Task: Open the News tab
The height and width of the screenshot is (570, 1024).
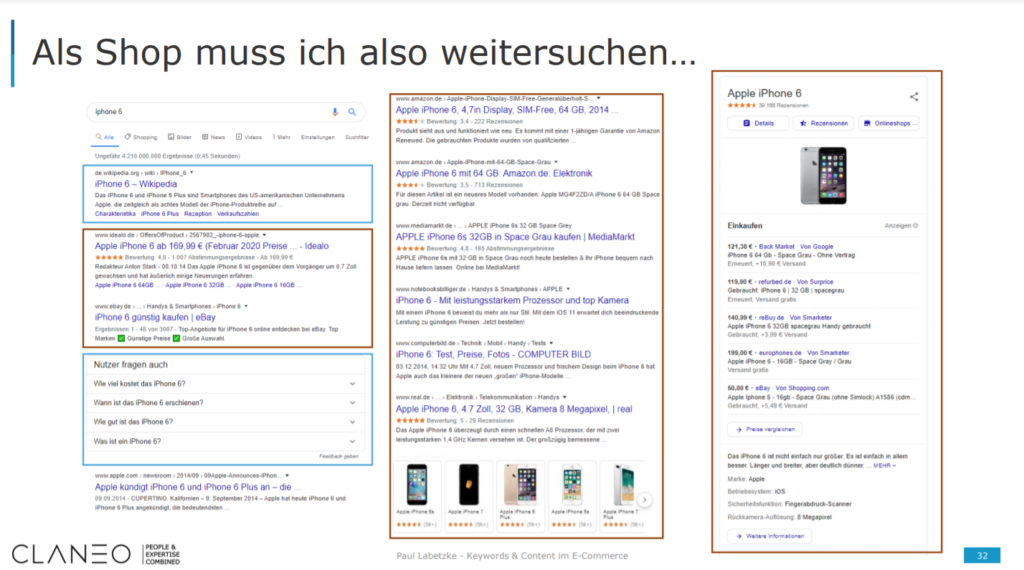Action: coord(214,137)
